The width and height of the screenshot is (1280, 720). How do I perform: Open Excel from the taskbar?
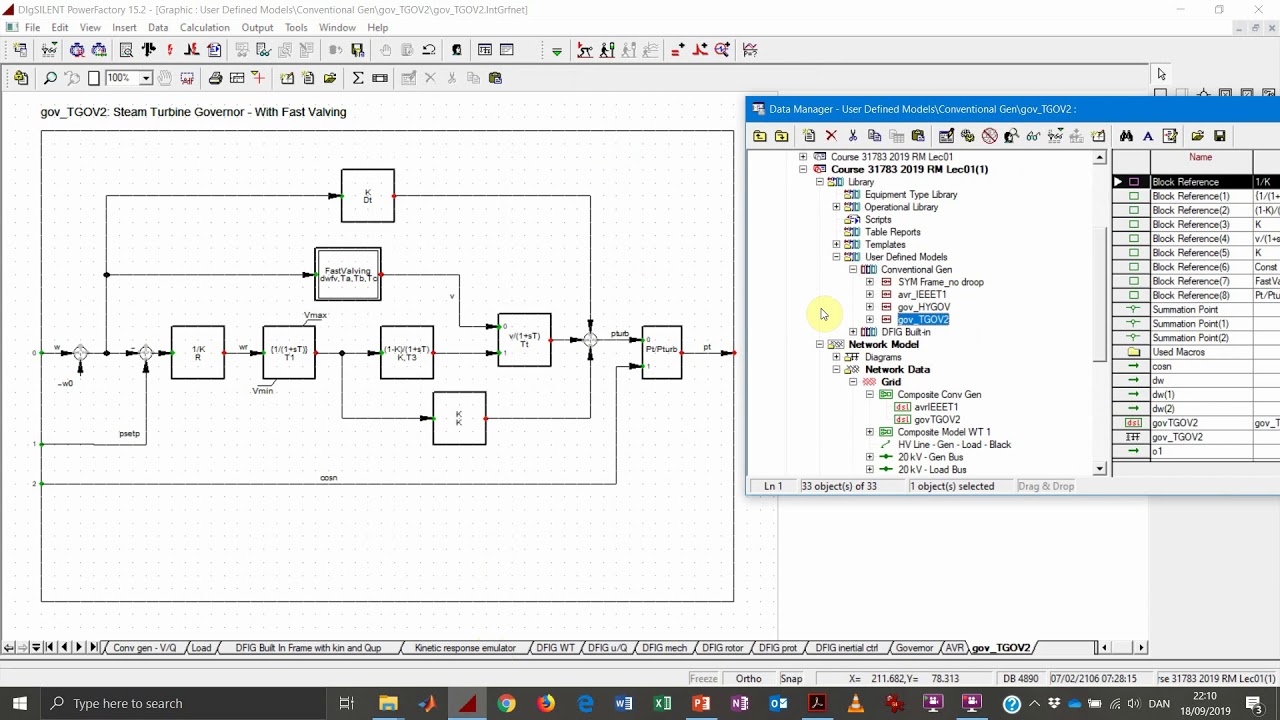[x=662, y=704]
